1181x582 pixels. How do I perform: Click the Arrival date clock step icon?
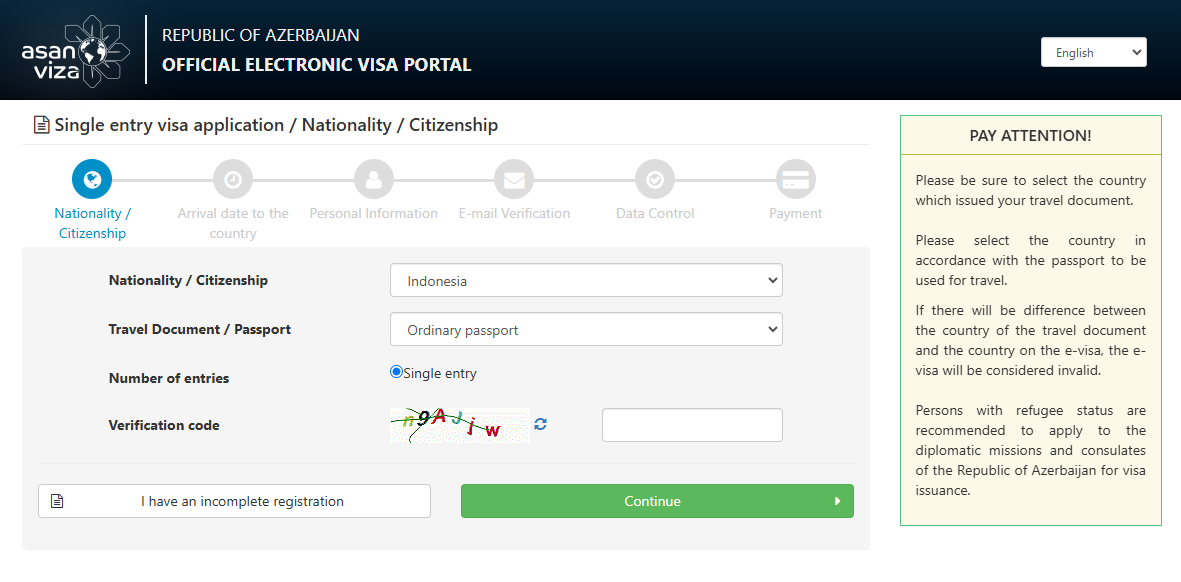[x=233, y=179]
